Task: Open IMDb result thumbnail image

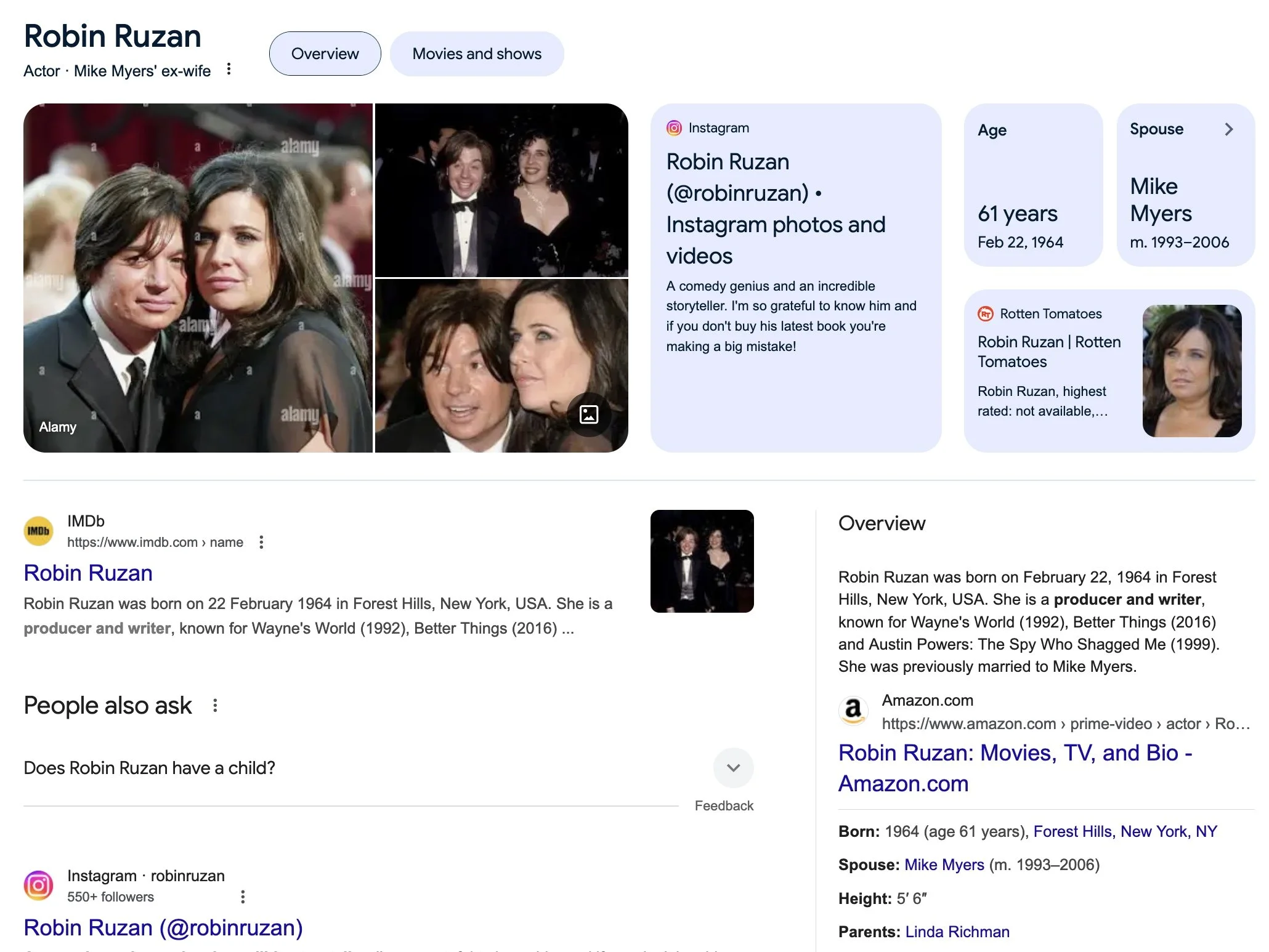Action: [x=702, y=561]
